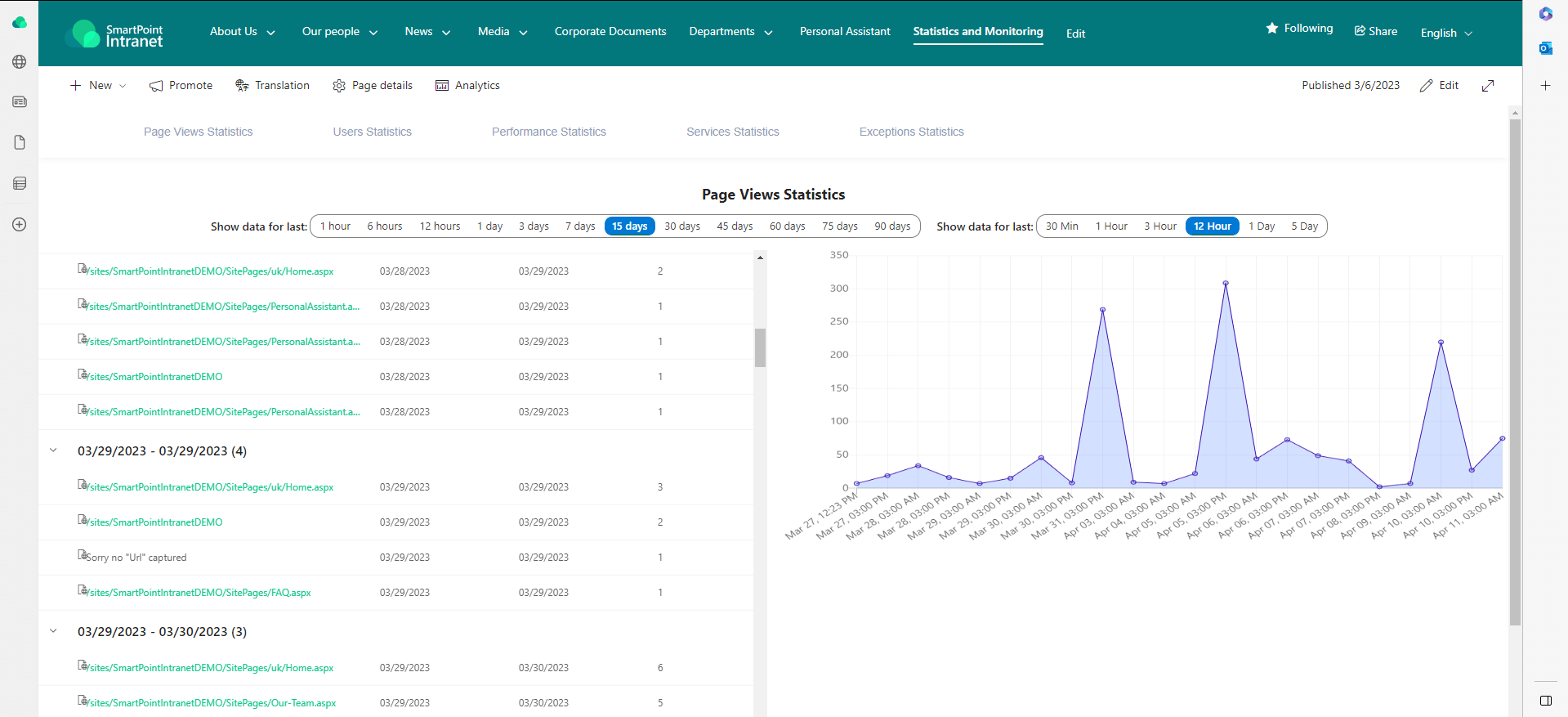1568x717 pixels.
Task: Collapse the 03/29/2023 - 03/29/2023 group
Action: pyautogui.click(x=54, y=450)
